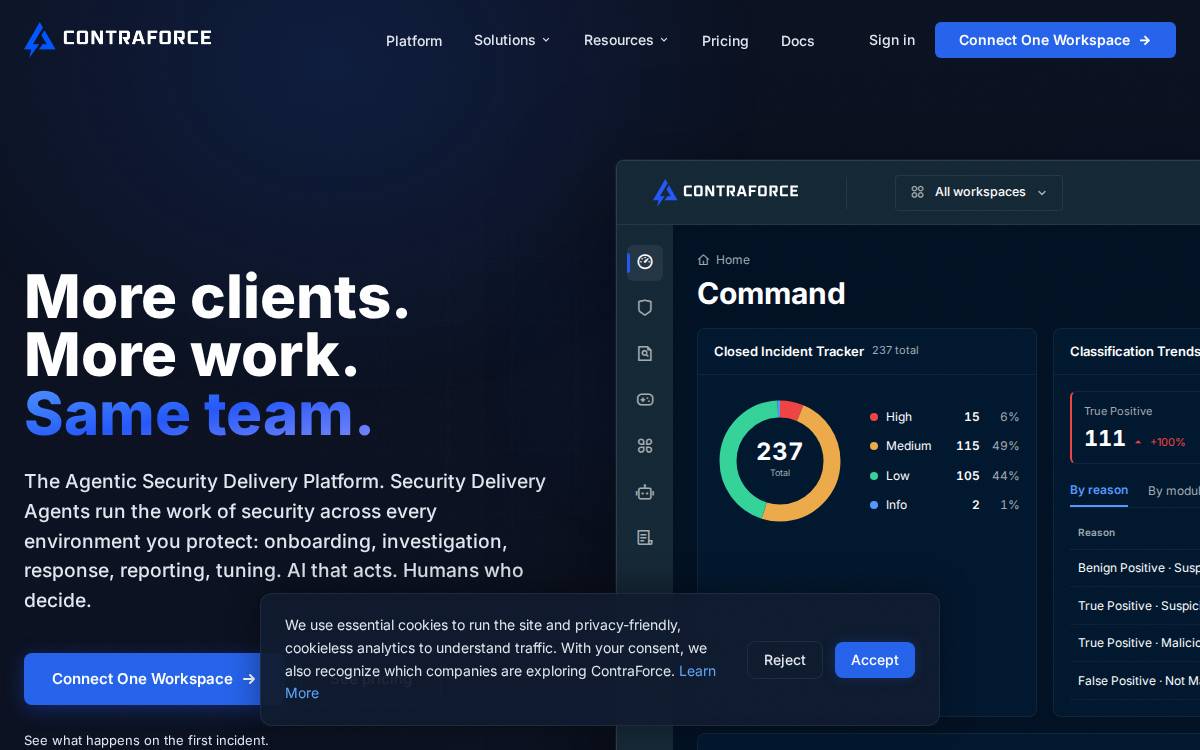Image resolution: width=1200 pixels, height=750 pixels.
Task: Click the Classification Trends heading
Action: click(1135, 352)
